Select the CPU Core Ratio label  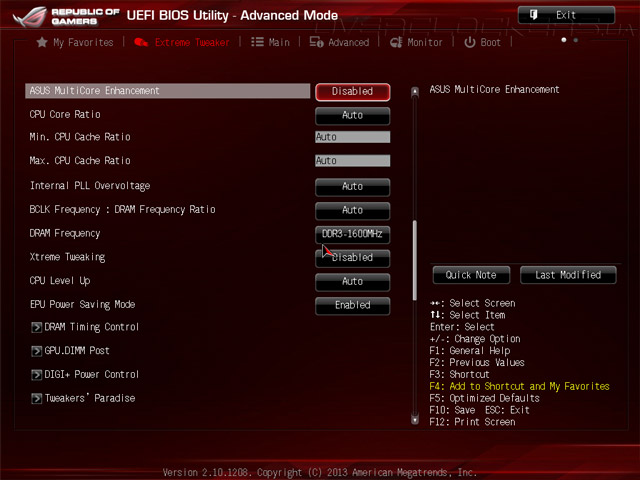(65, 115)
